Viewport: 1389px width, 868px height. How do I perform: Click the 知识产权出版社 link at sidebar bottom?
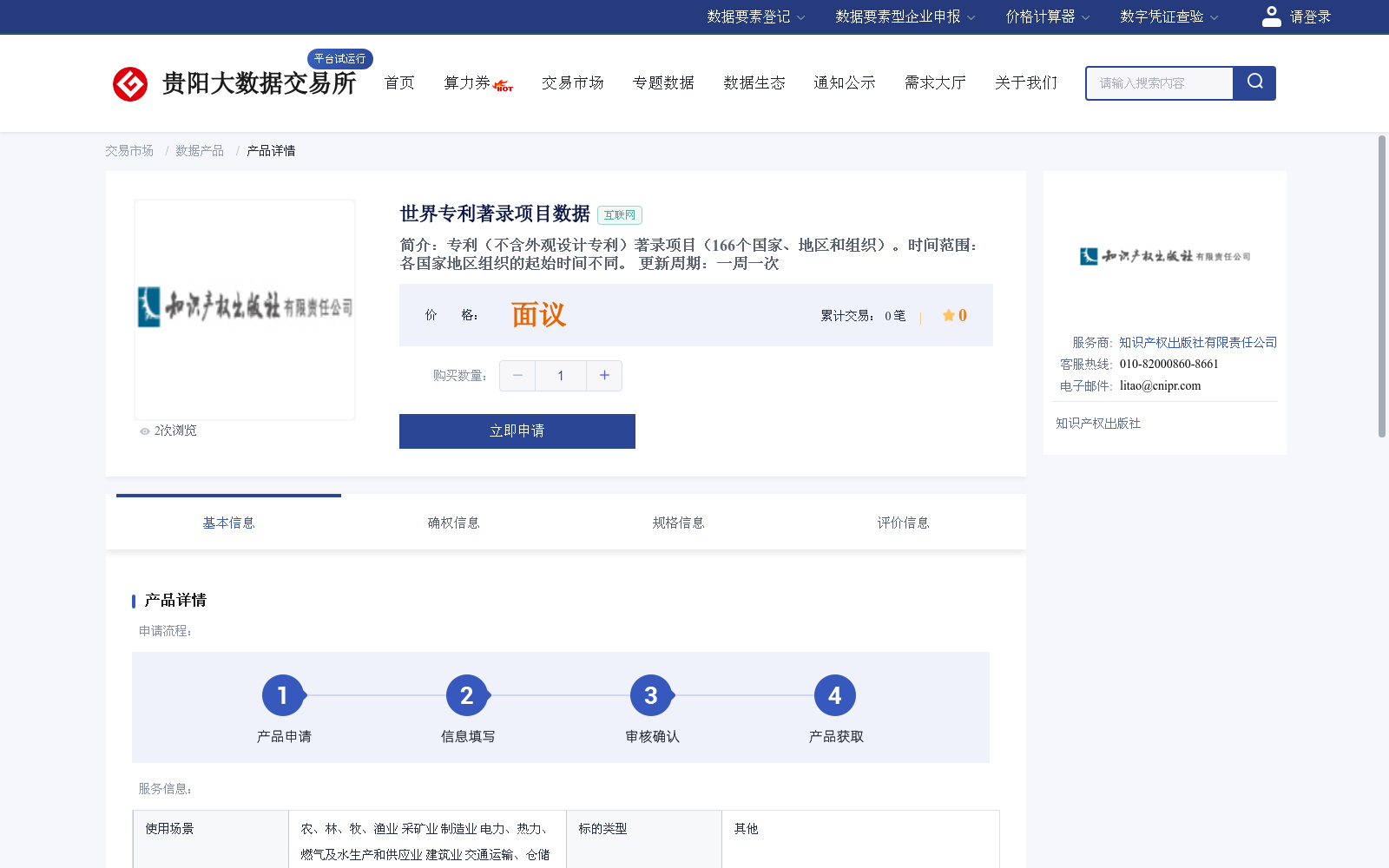(1098, 424)
